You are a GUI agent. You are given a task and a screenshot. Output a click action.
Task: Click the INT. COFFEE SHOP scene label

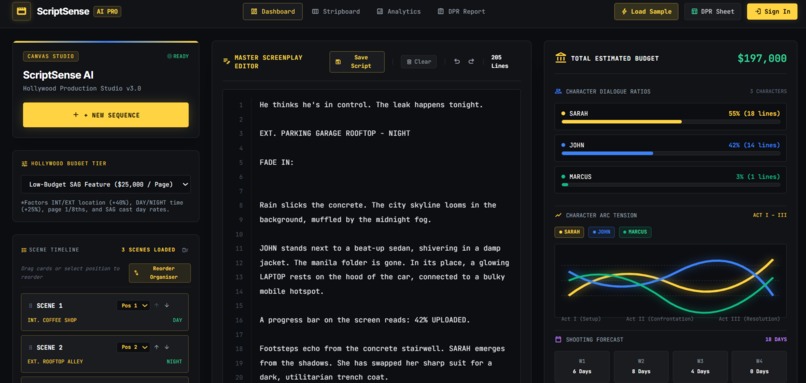[52, 320]
